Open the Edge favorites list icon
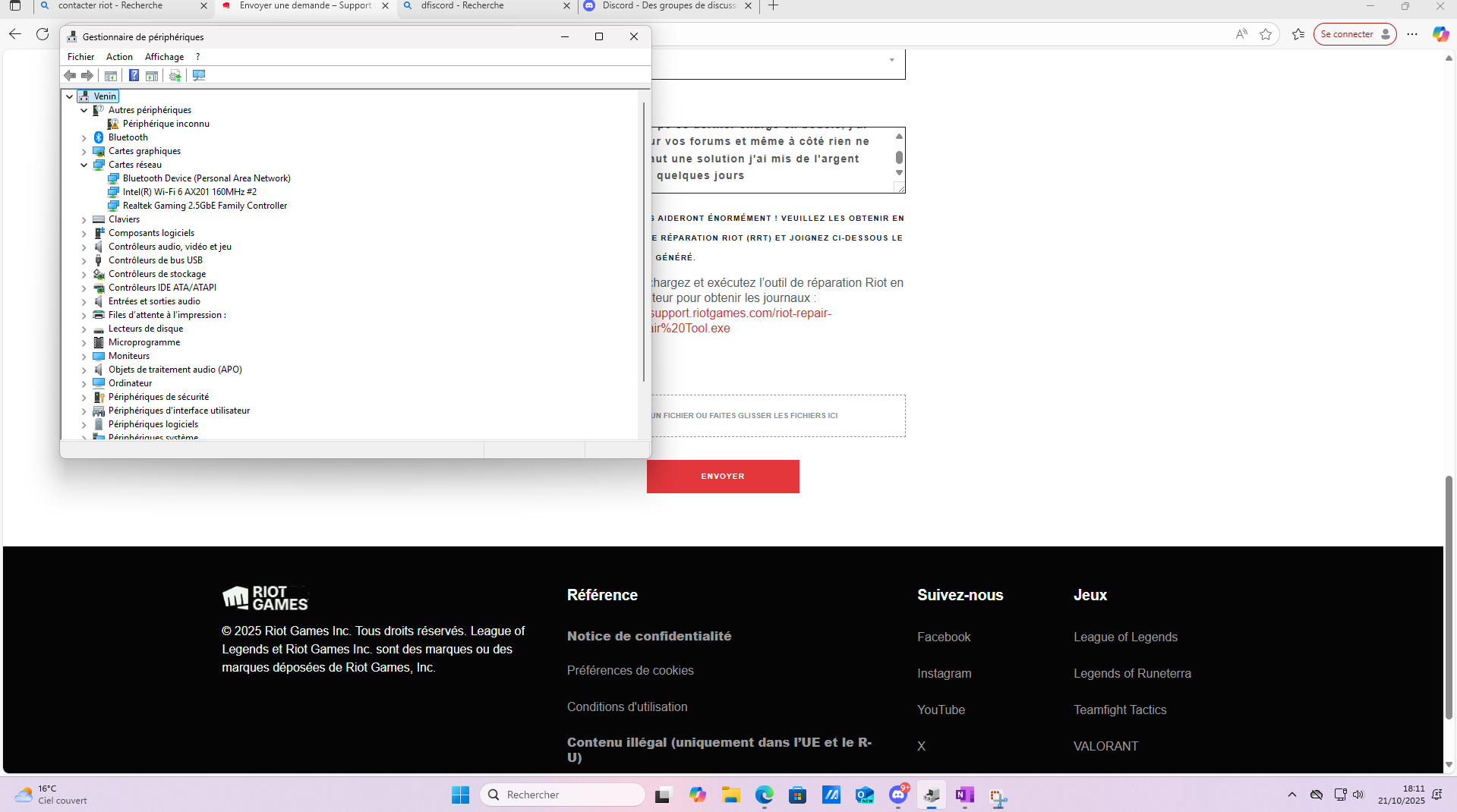1457x812 pixels. coord(1298,34)
